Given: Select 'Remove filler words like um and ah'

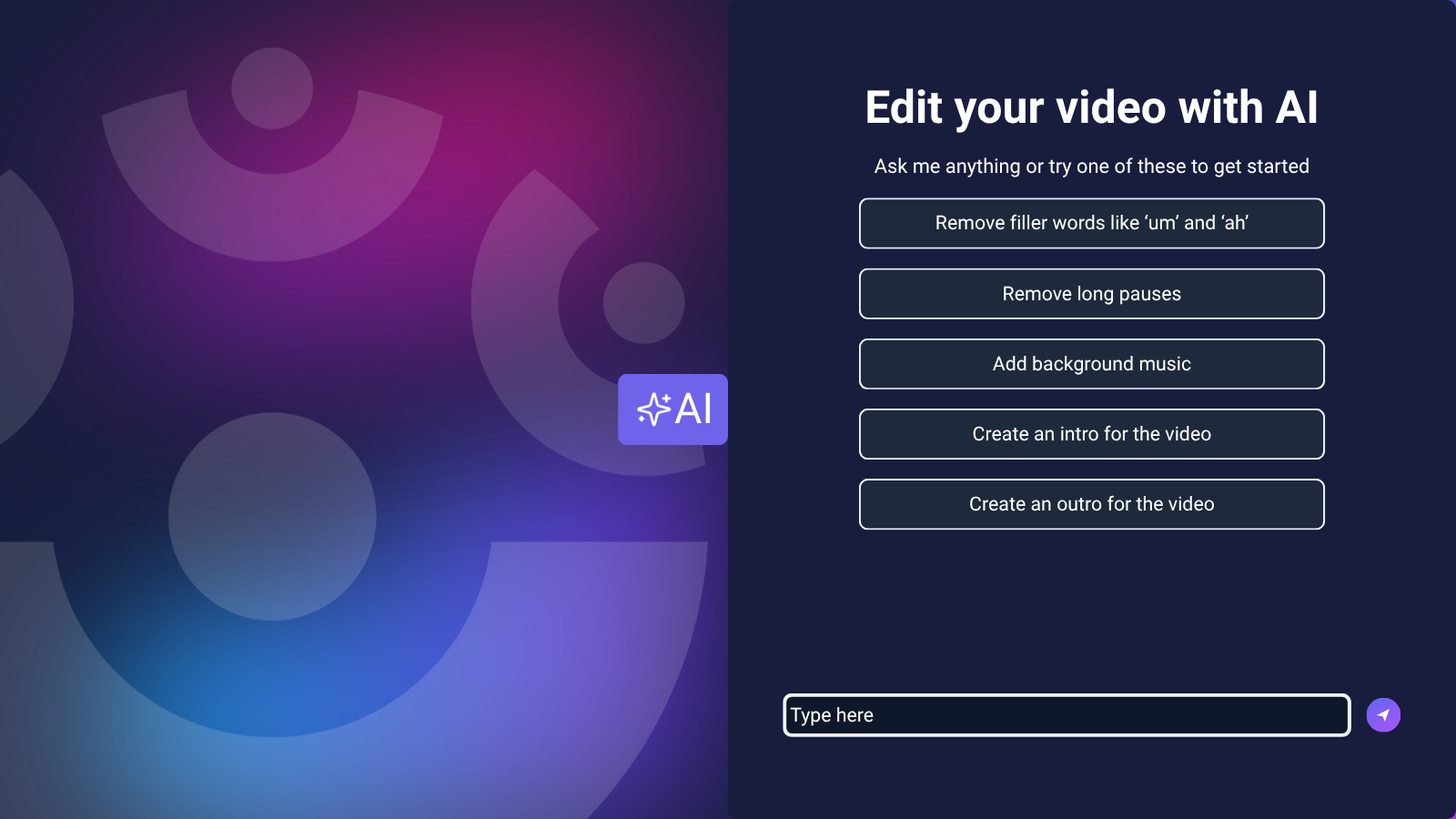Looking at the screenshot, I should [1092, 223].
